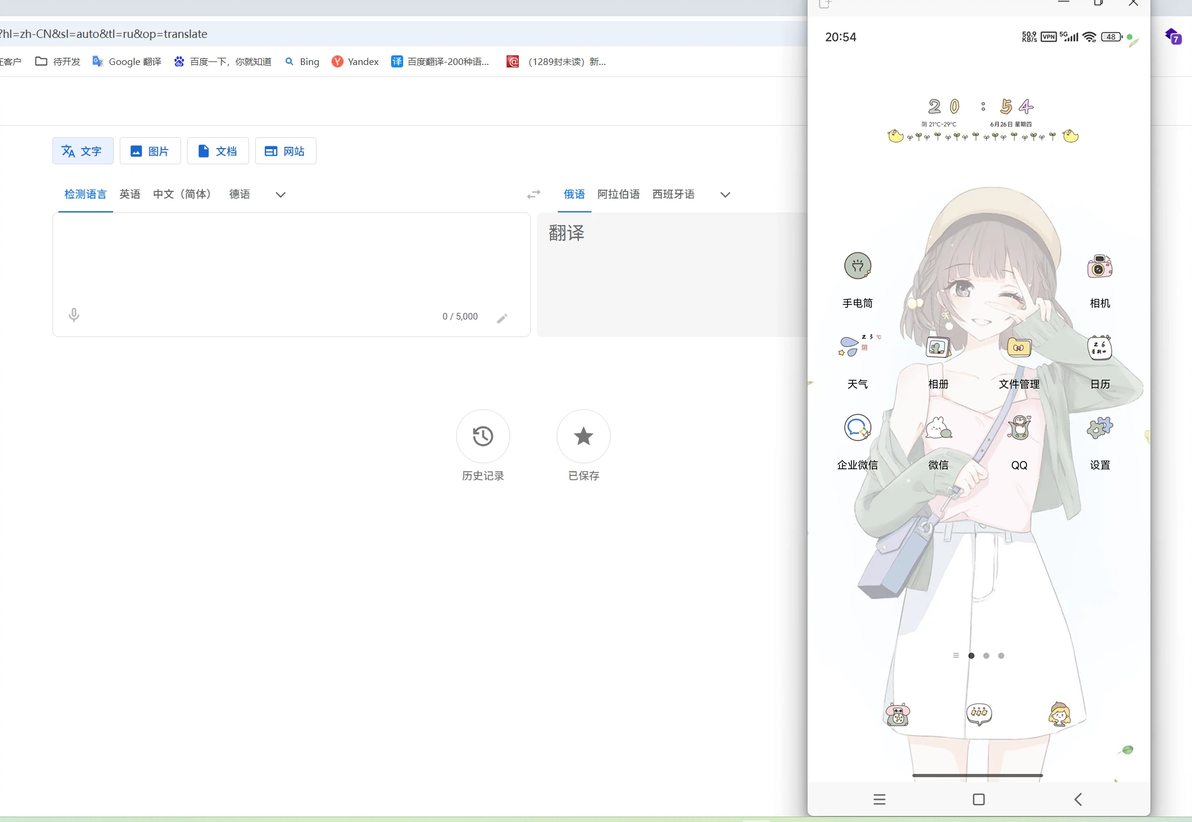The width and height of the screenshot is (1192, 822).
Task: Open the 设置 settings gear icon
Action: pyautogui.click(x=1099, y=427)
